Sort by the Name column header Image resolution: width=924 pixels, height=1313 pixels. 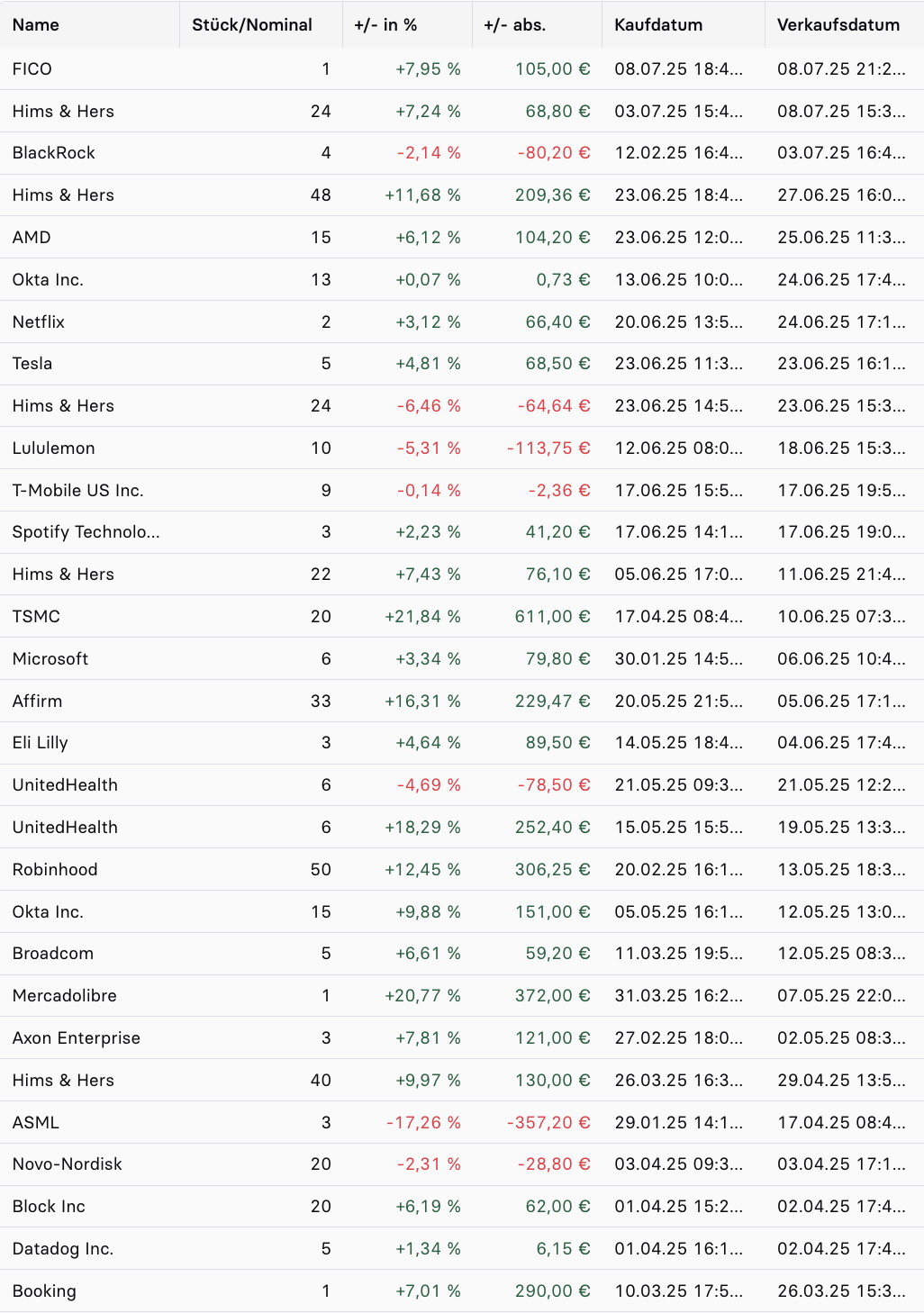[x=90, y=24]
